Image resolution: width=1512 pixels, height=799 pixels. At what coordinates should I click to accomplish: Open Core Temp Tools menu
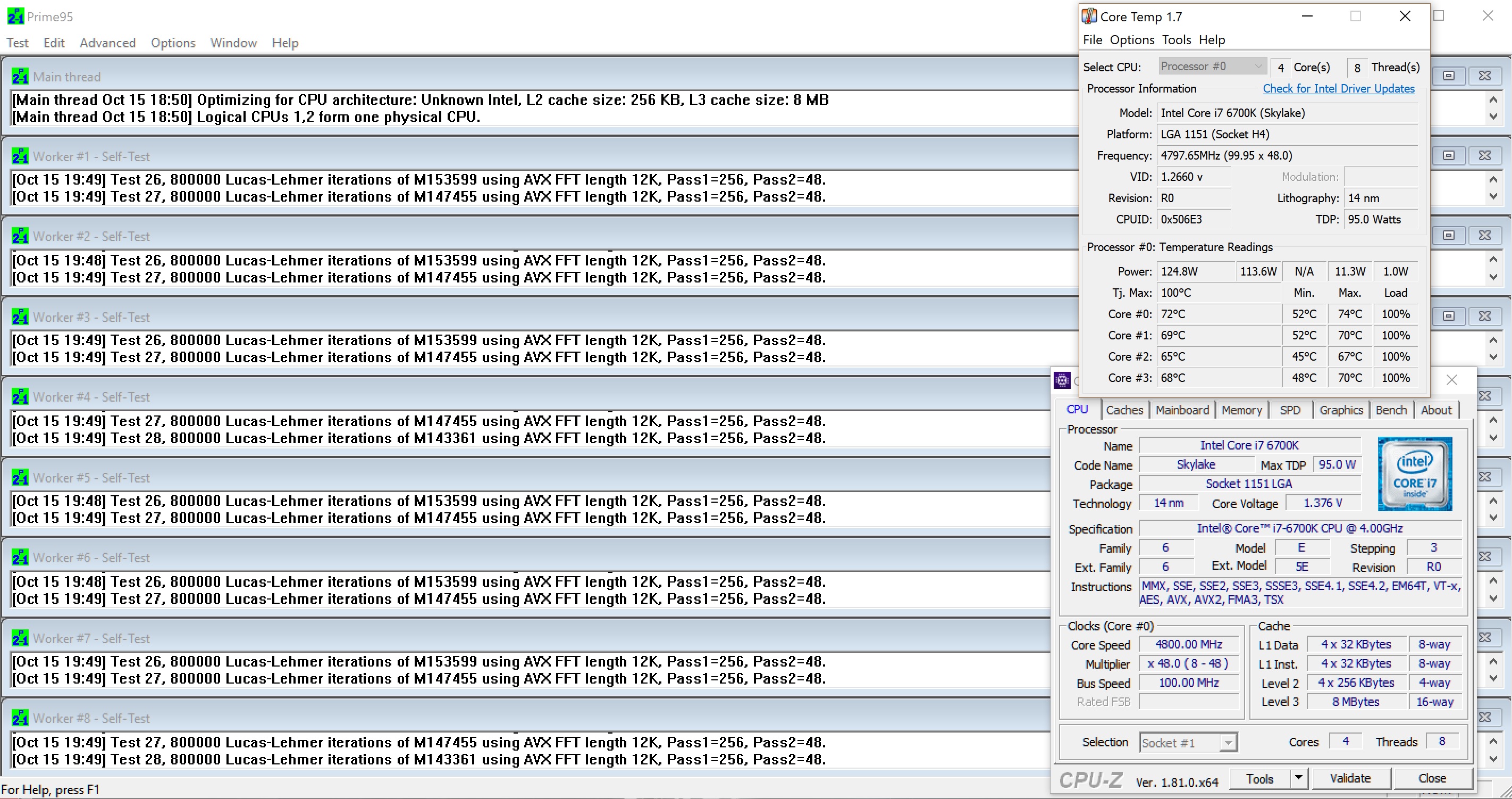(1176, 40)
